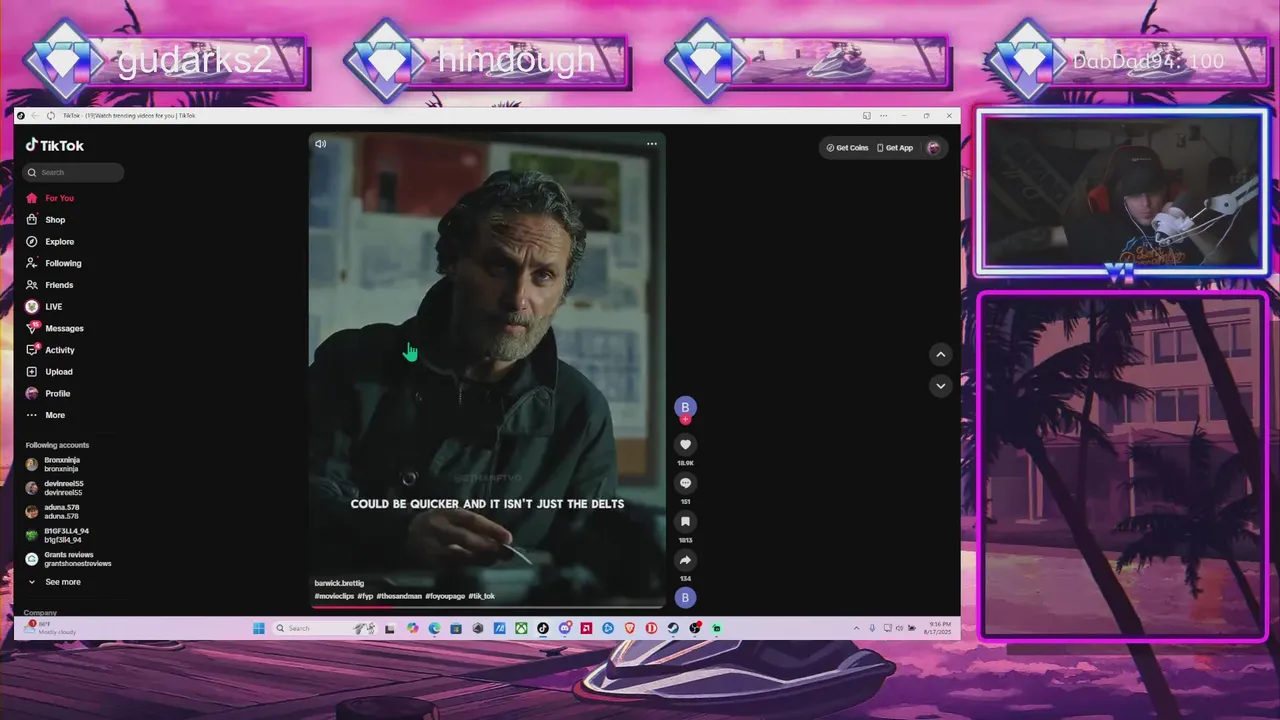Click the microphone tray icon
Viewport: 1280px width, 720px height.
(872, 628)
